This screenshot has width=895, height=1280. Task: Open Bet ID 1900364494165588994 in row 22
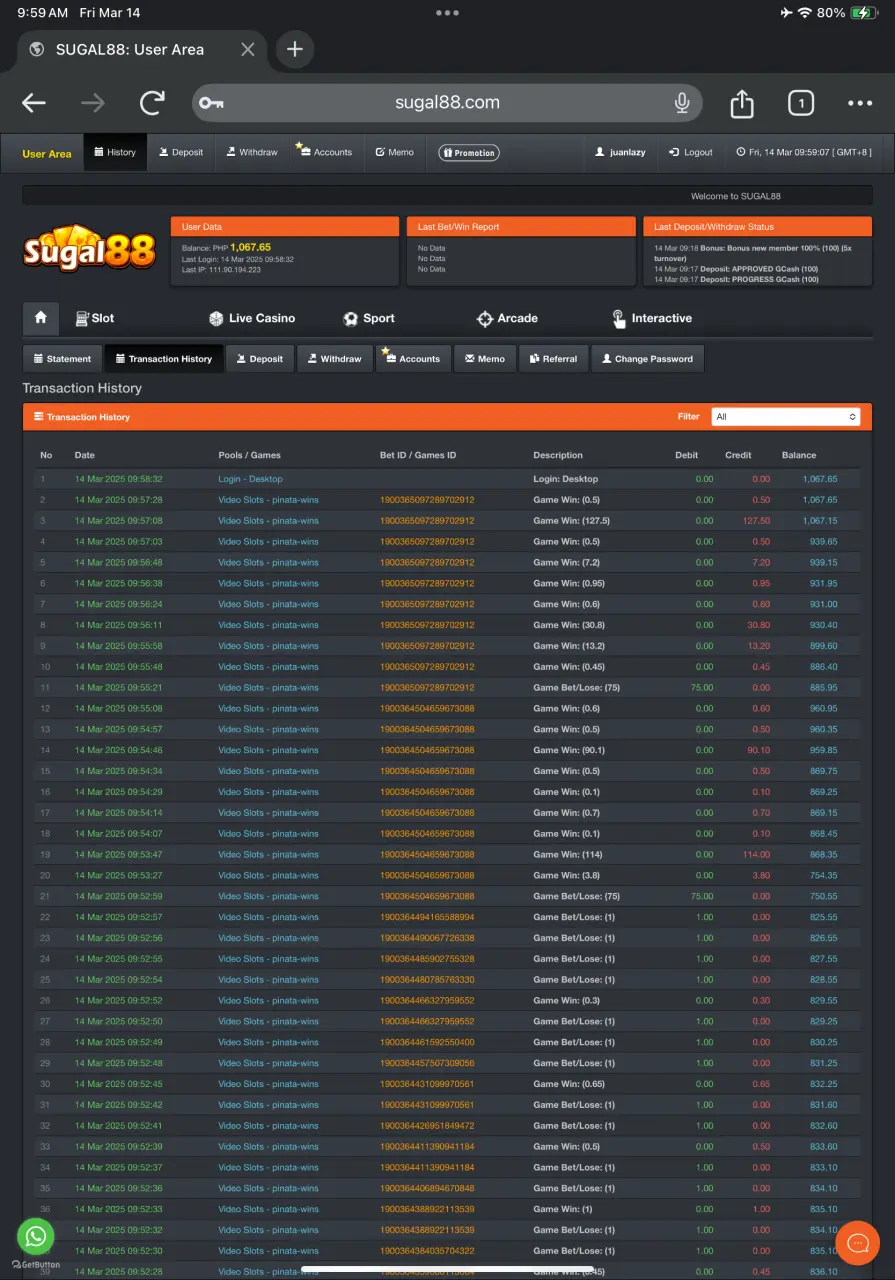click(x=427, y=917)
